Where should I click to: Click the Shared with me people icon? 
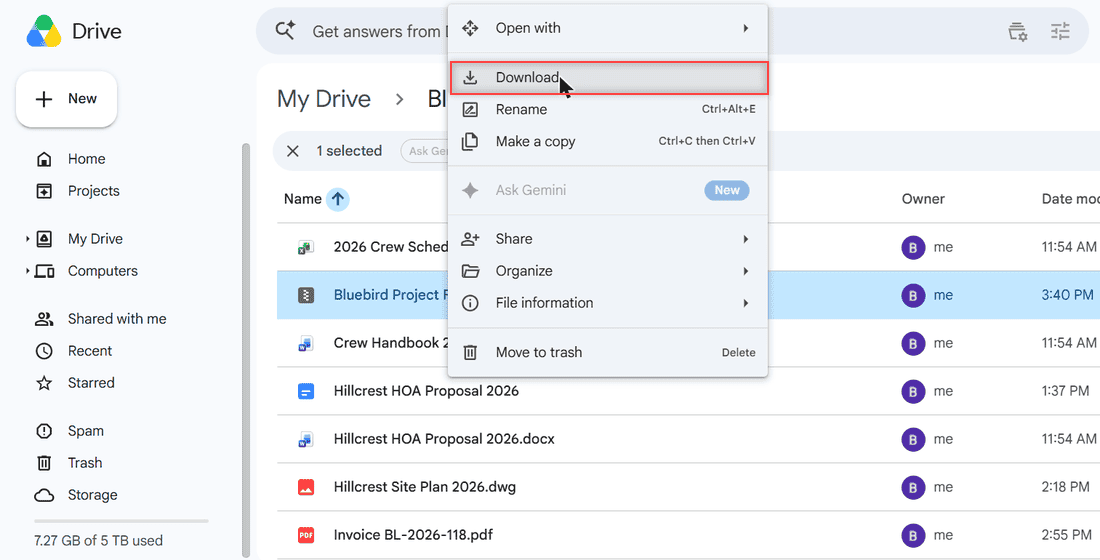click(x=44, y=319)
